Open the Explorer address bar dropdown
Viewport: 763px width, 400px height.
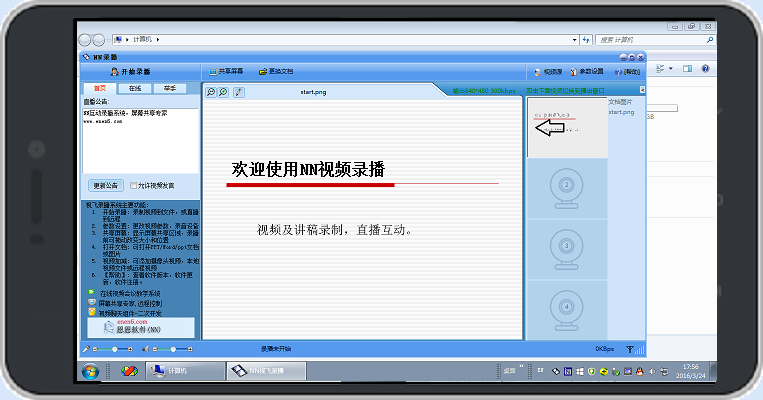tap(575, 40)
